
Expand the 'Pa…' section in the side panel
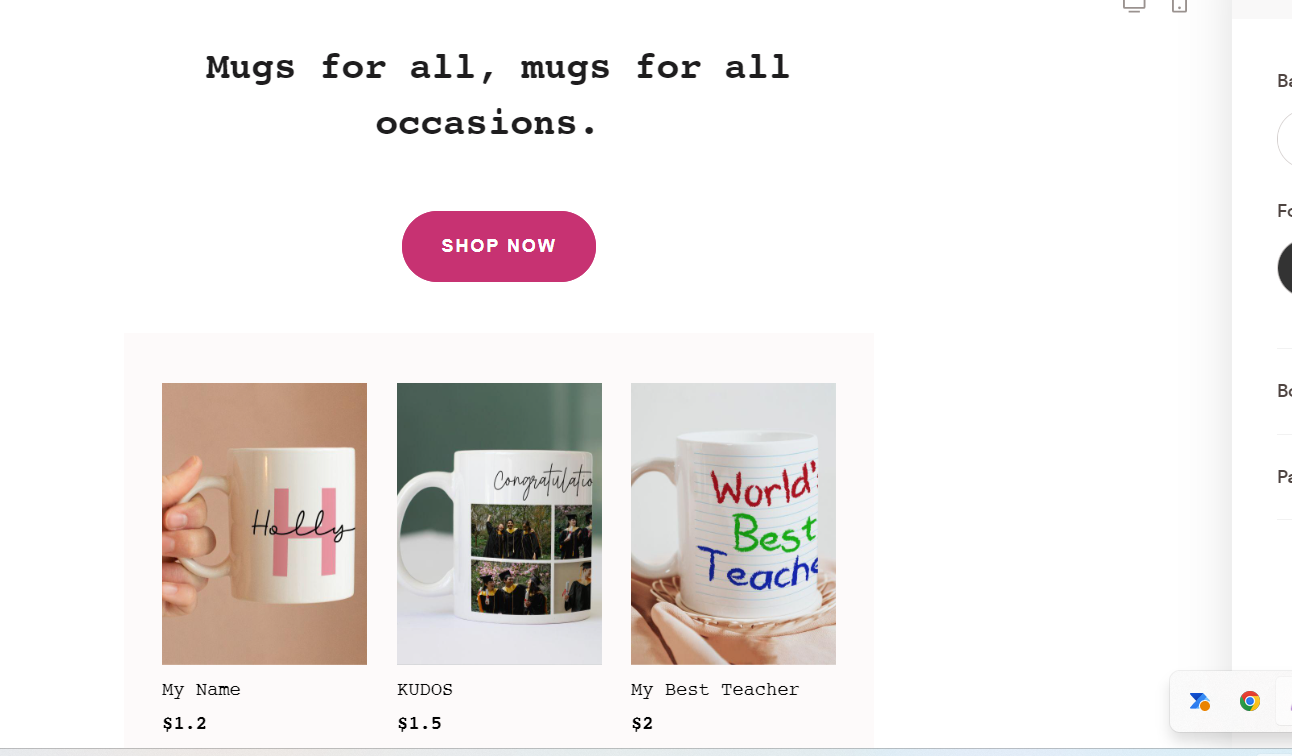1285,477
